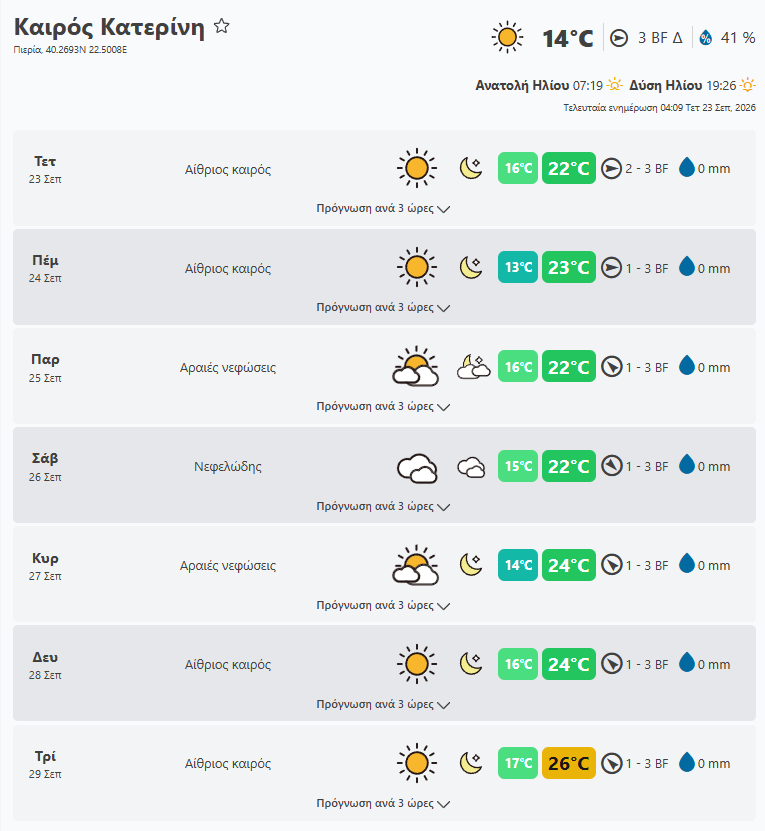This screenshot has height=831, width=765.
Task: Click the Αραιές νεφώσεις description for Παρ 25 Σεπ
Action: [228, 367]
